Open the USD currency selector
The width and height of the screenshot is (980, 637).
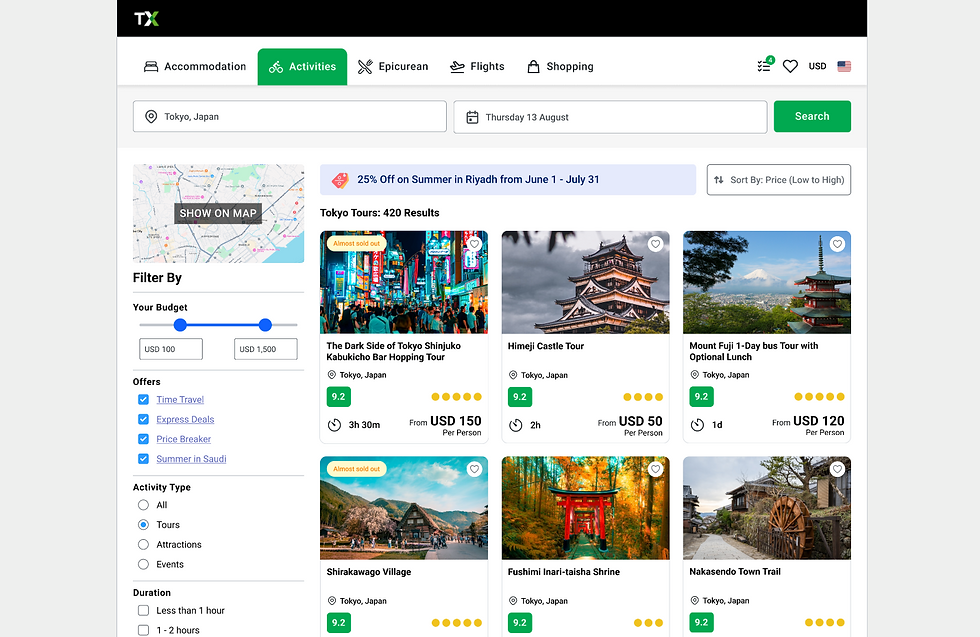click(818, 66)
